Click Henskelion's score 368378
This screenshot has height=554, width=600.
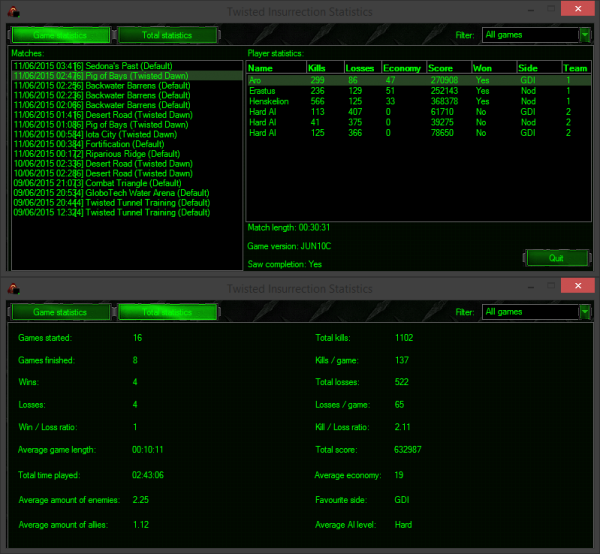click(x=444, y=101)
